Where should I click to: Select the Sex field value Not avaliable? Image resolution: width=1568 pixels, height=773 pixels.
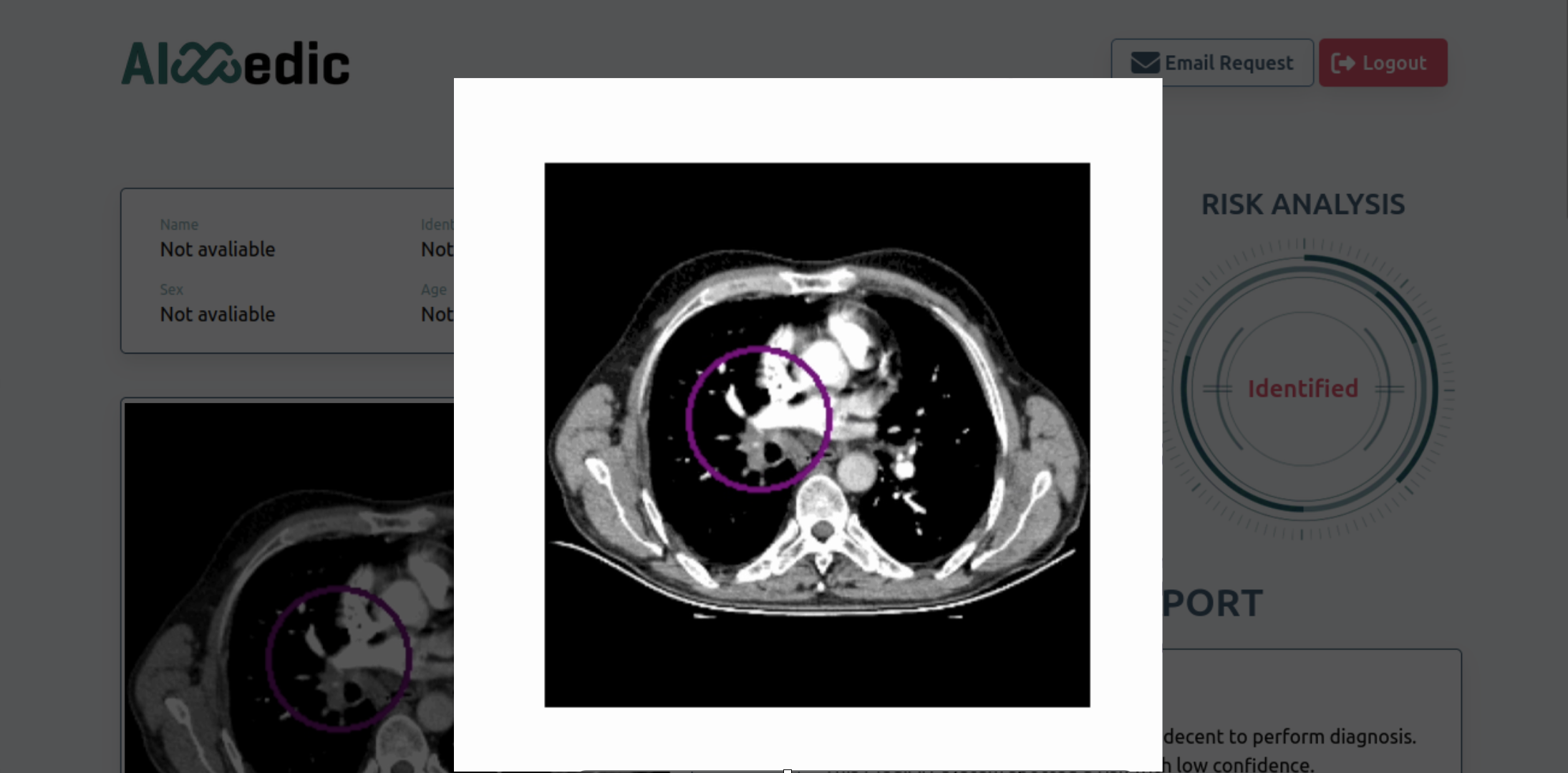click(x=218, y=314)
